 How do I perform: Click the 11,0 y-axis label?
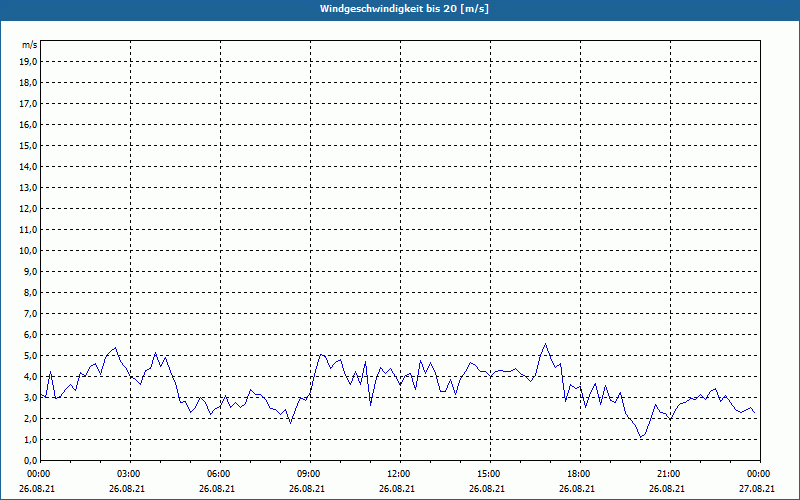click(x=28, y=230)
